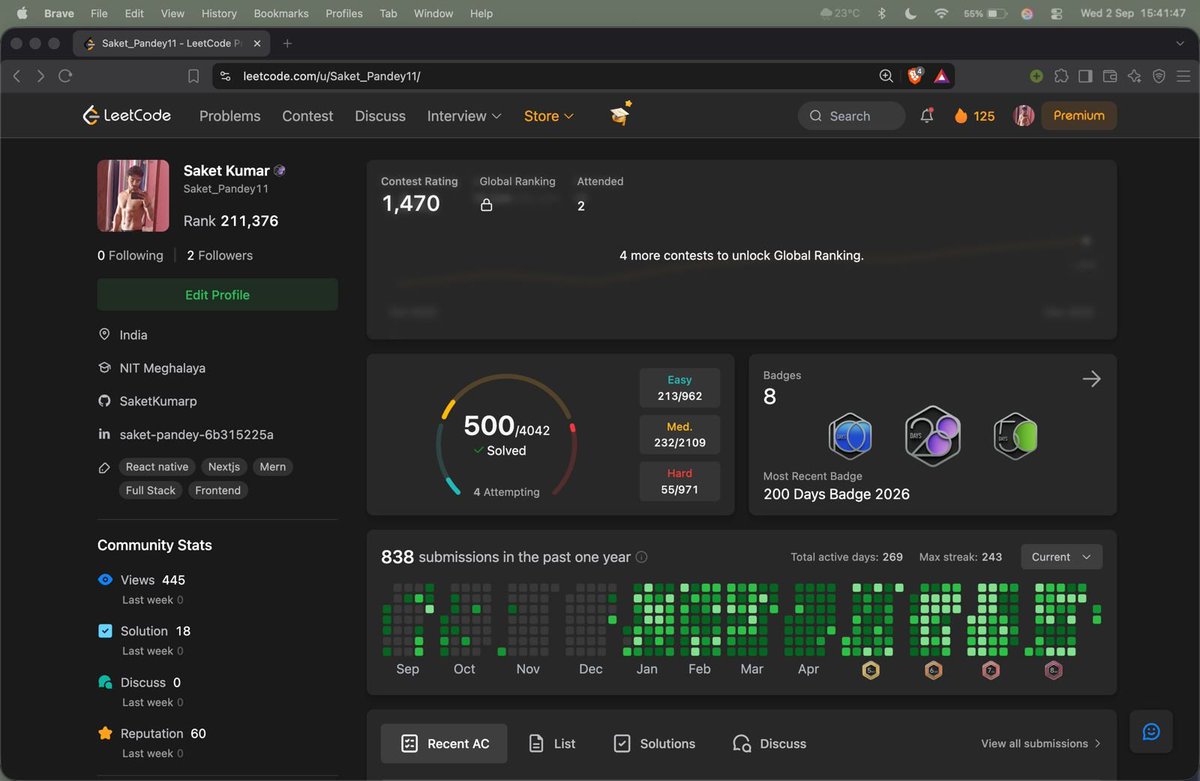Screen dimensions: 1200x781
Task: Click the React native skill tag
Action: [x=157, y=467]
